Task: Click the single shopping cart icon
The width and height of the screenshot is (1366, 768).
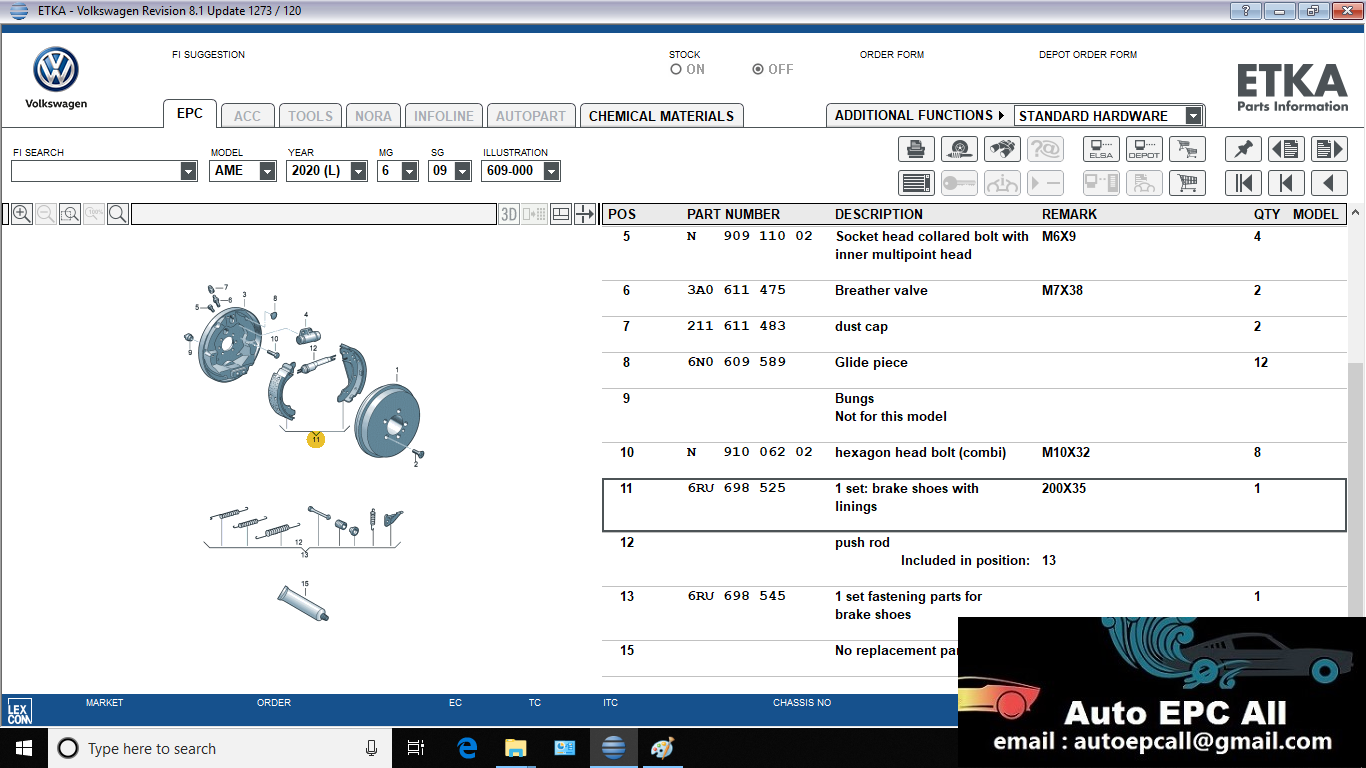Action: tap(1187, 183)
